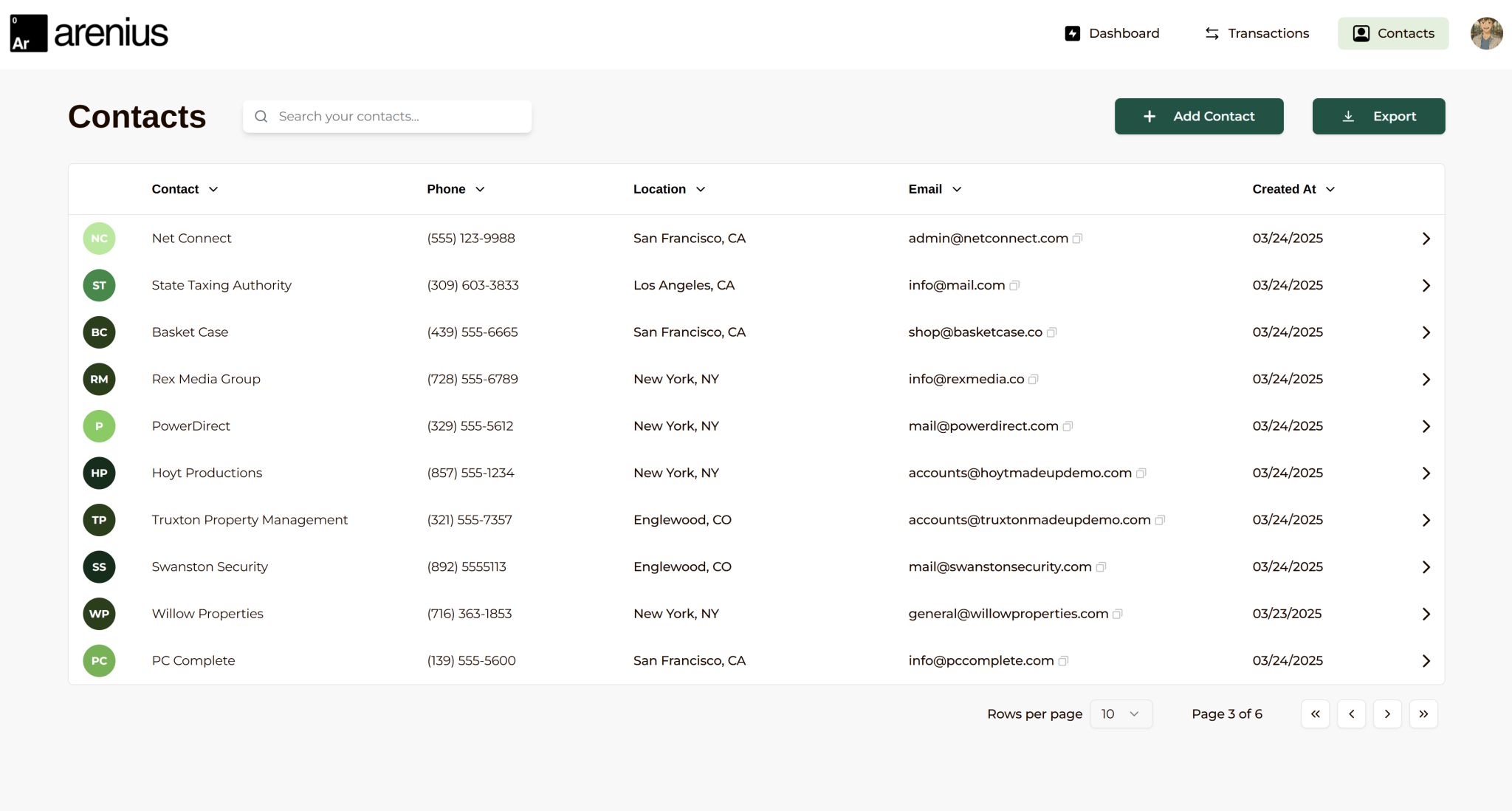Copy mail@swanstonsecurity.com using its copy icon

(1102, 567)
